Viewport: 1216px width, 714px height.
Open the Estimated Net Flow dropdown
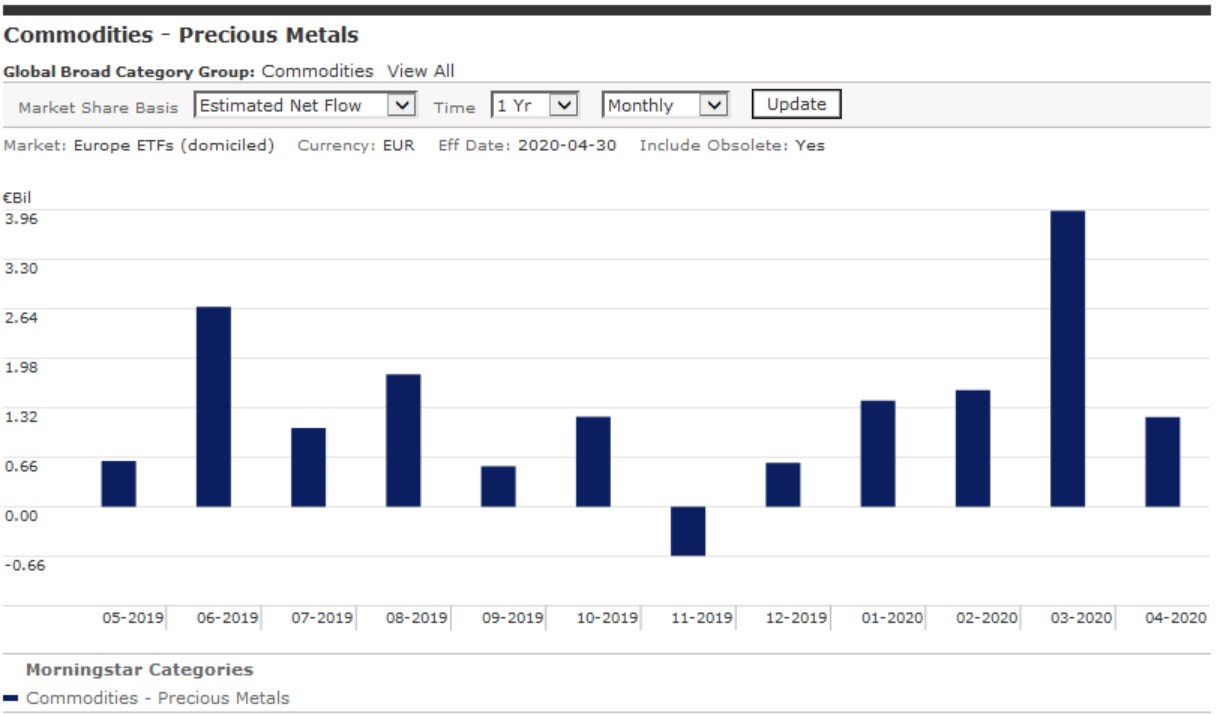[x=305, y=105]
